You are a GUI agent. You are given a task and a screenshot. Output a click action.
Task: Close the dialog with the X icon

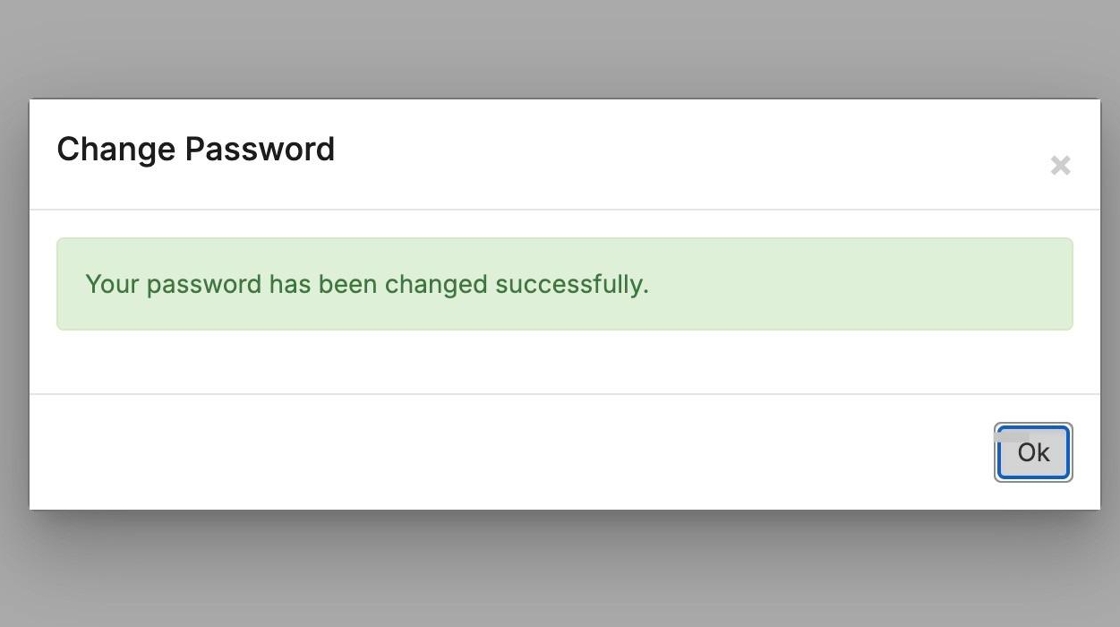1060,165
